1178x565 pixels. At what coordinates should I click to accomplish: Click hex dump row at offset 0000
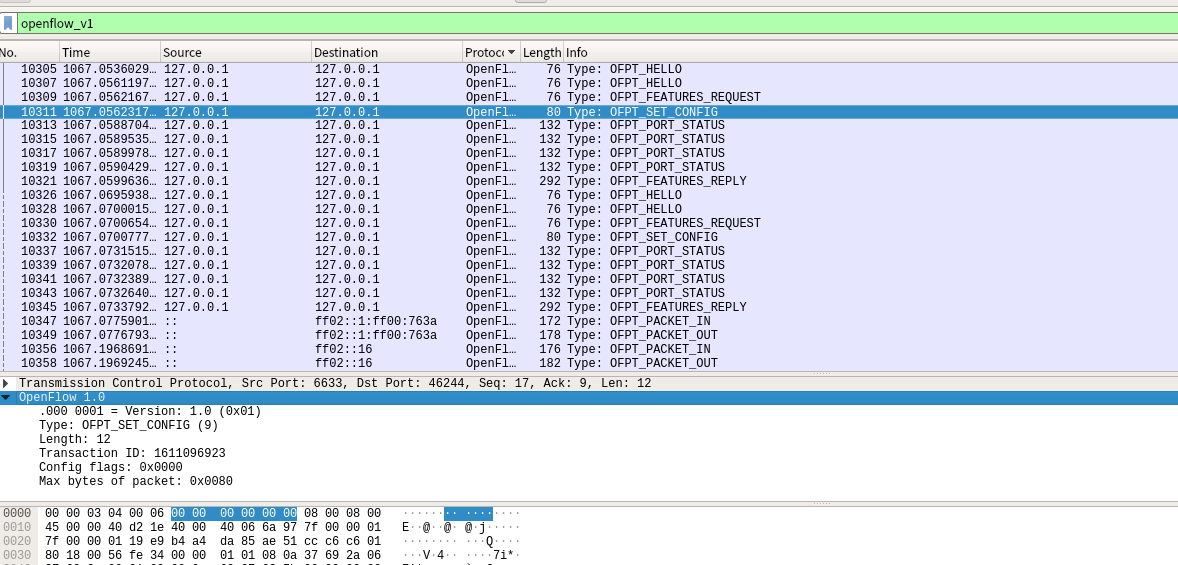pos(261,513)
